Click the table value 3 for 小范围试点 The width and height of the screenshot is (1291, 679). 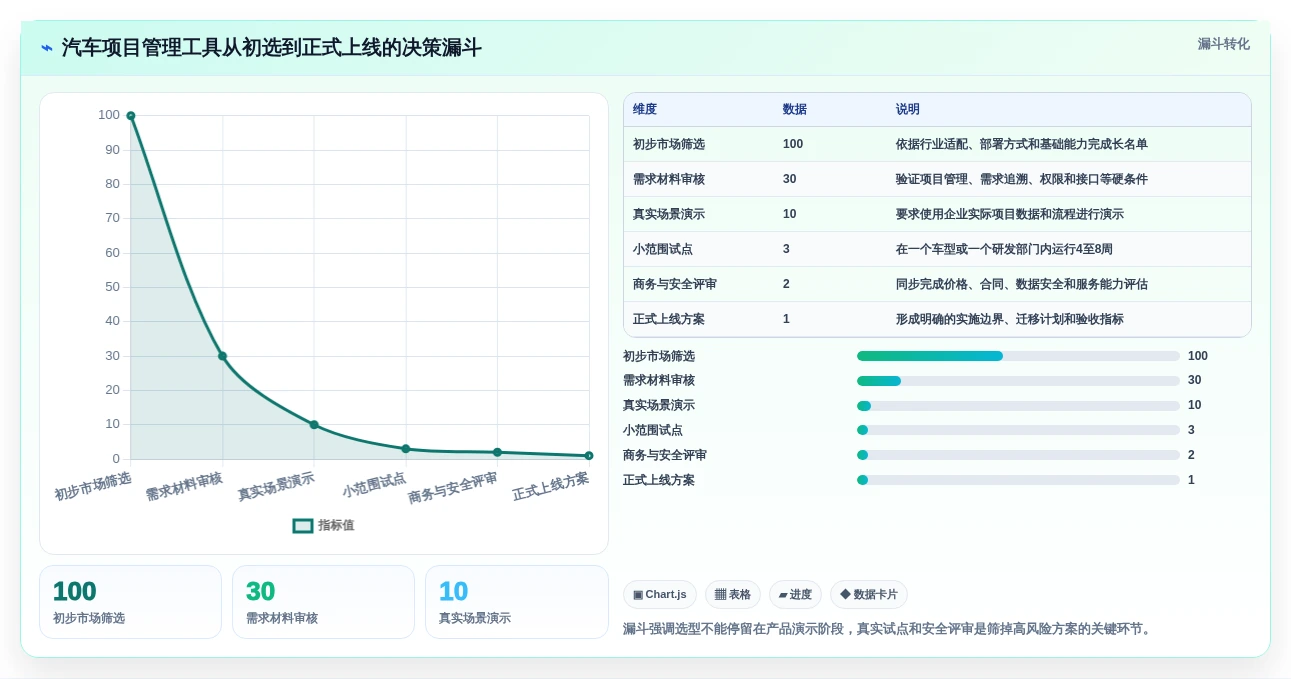click(x=786, y=249)
